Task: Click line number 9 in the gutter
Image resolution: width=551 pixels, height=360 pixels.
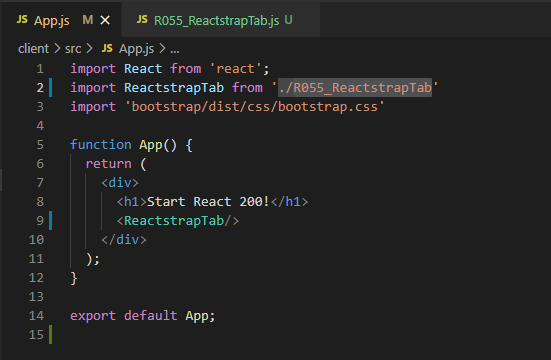Action: 40,220
